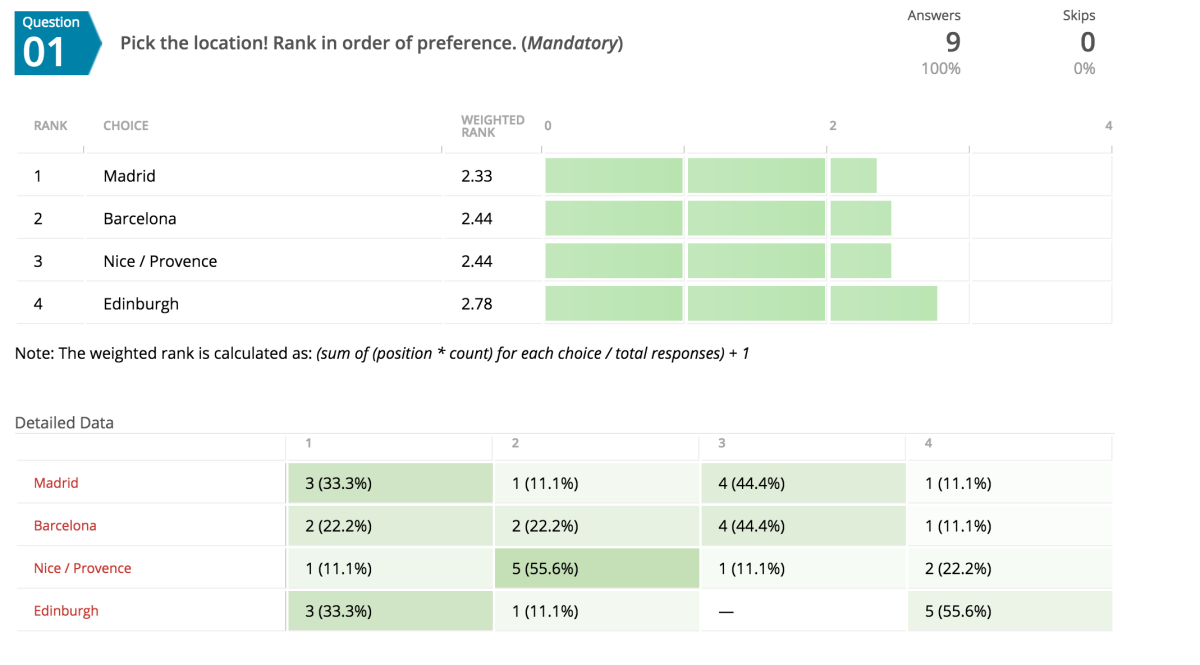Click the CHOICE column header
Viewport: 1200px width, 665px height.
click(126, 126)
